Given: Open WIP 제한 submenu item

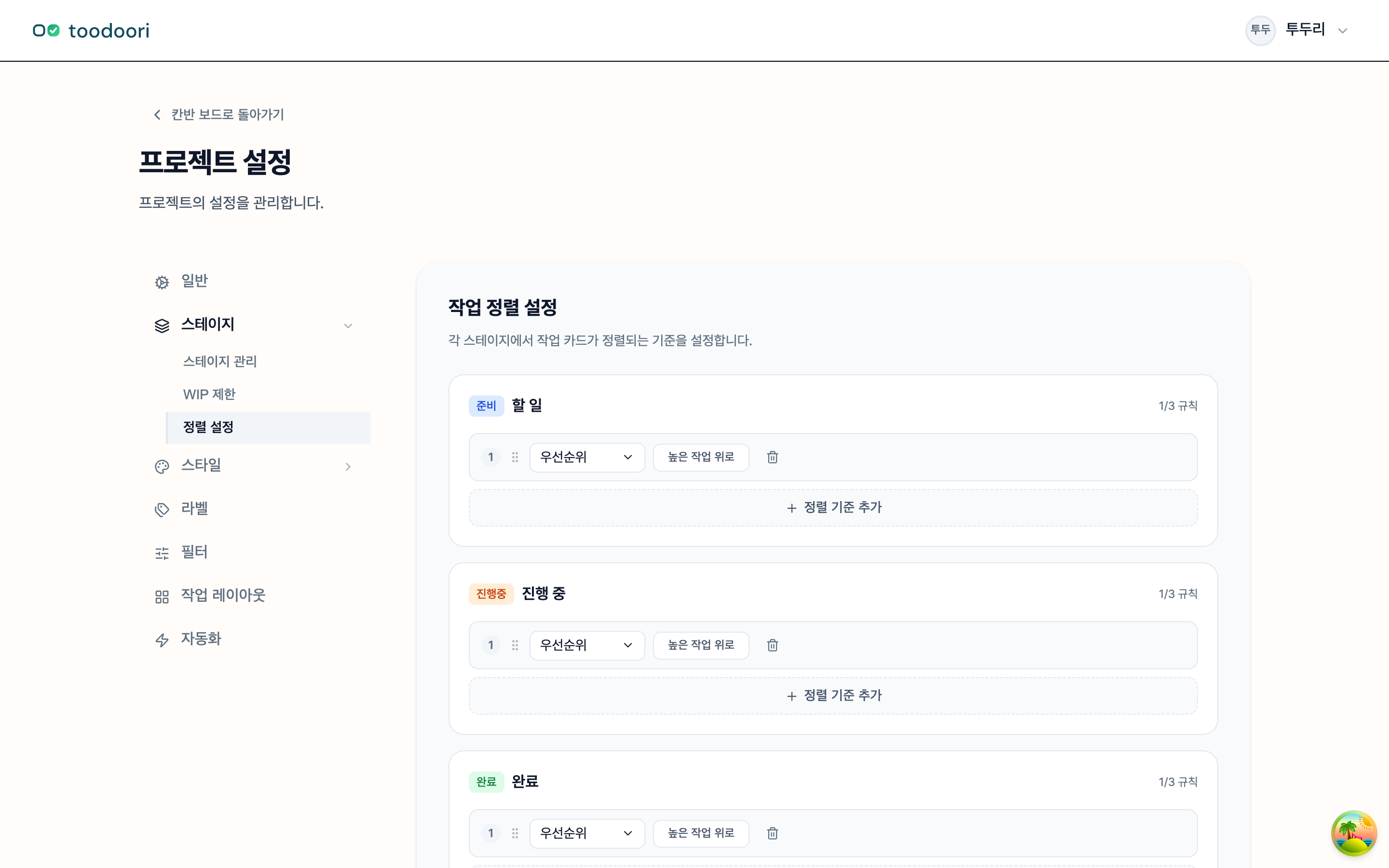Looking at the screenshot, I should (x=268, y=394).
